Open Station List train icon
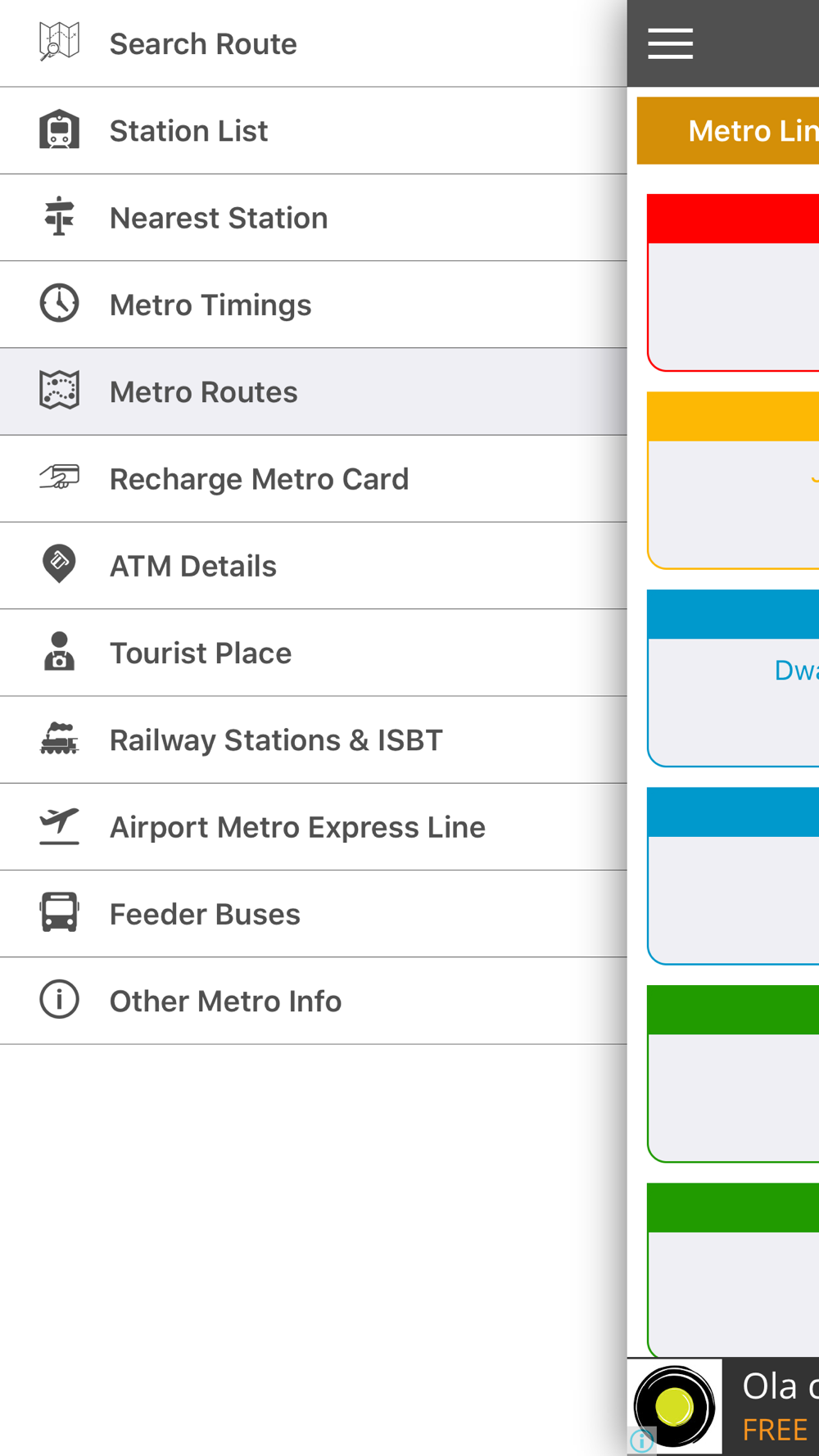819x1456 pixels. tap(59, 129)
